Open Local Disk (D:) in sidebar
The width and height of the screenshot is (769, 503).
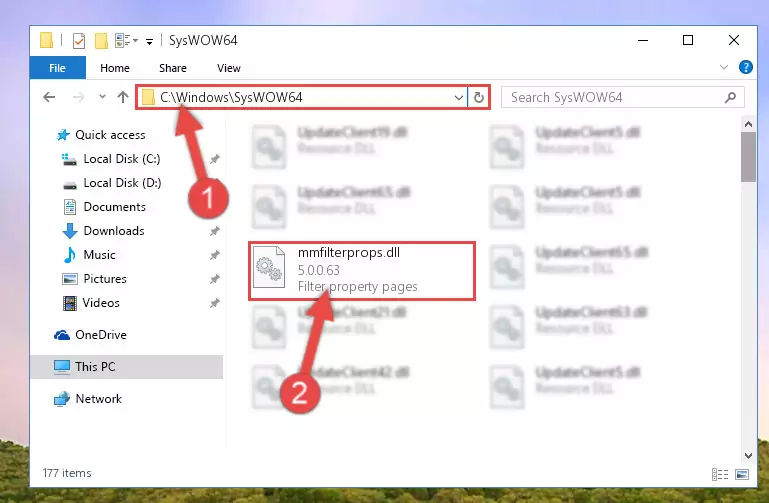tap(122, 183)
